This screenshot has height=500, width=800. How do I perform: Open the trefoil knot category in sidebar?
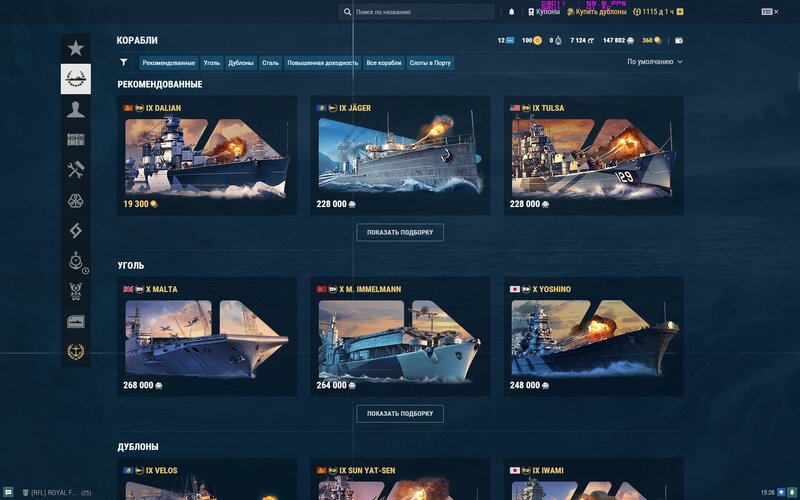(76, 201)
